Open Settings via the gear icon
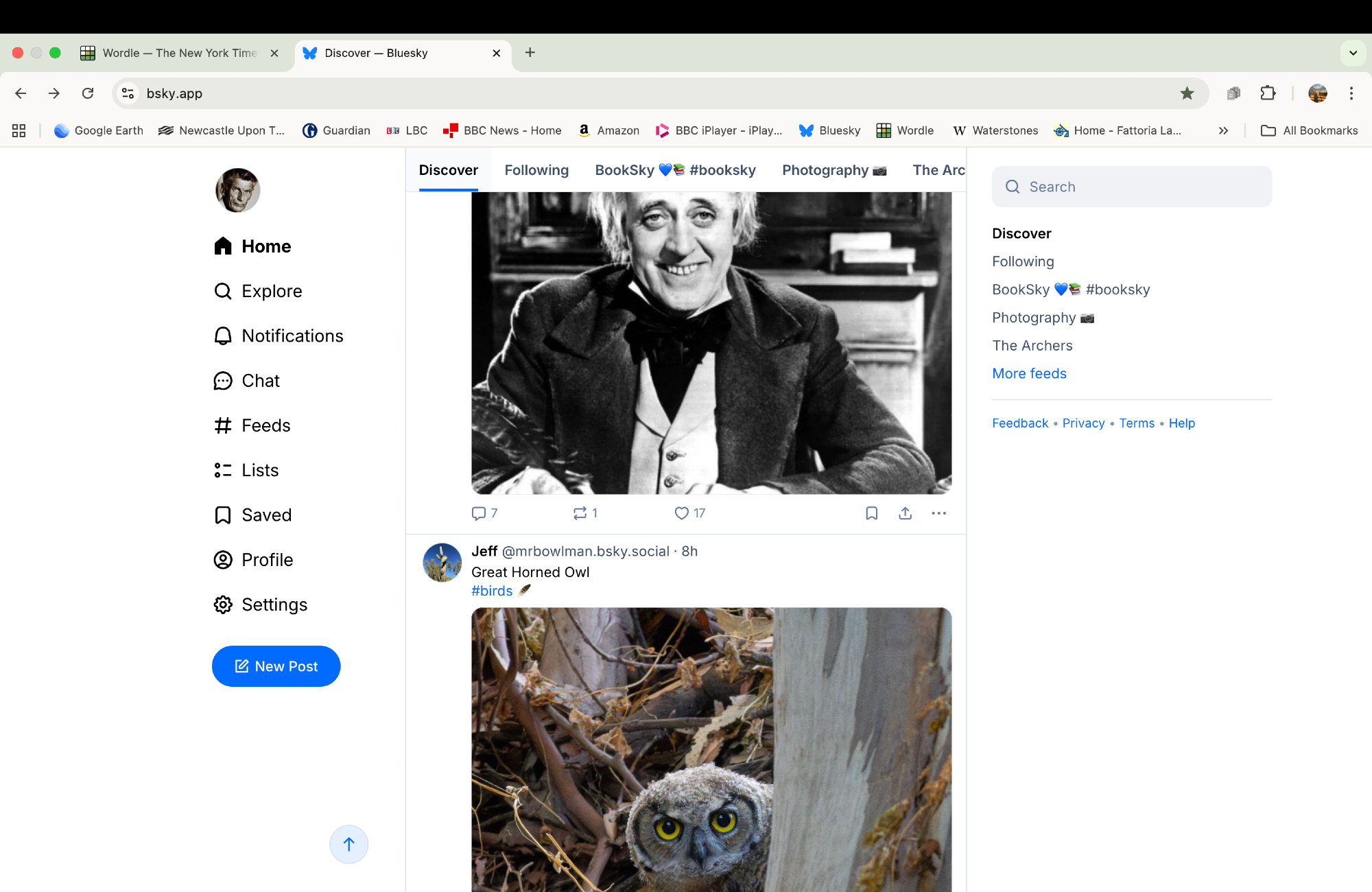This screenshot has width=1372, height=892. (x=223, y=605)
